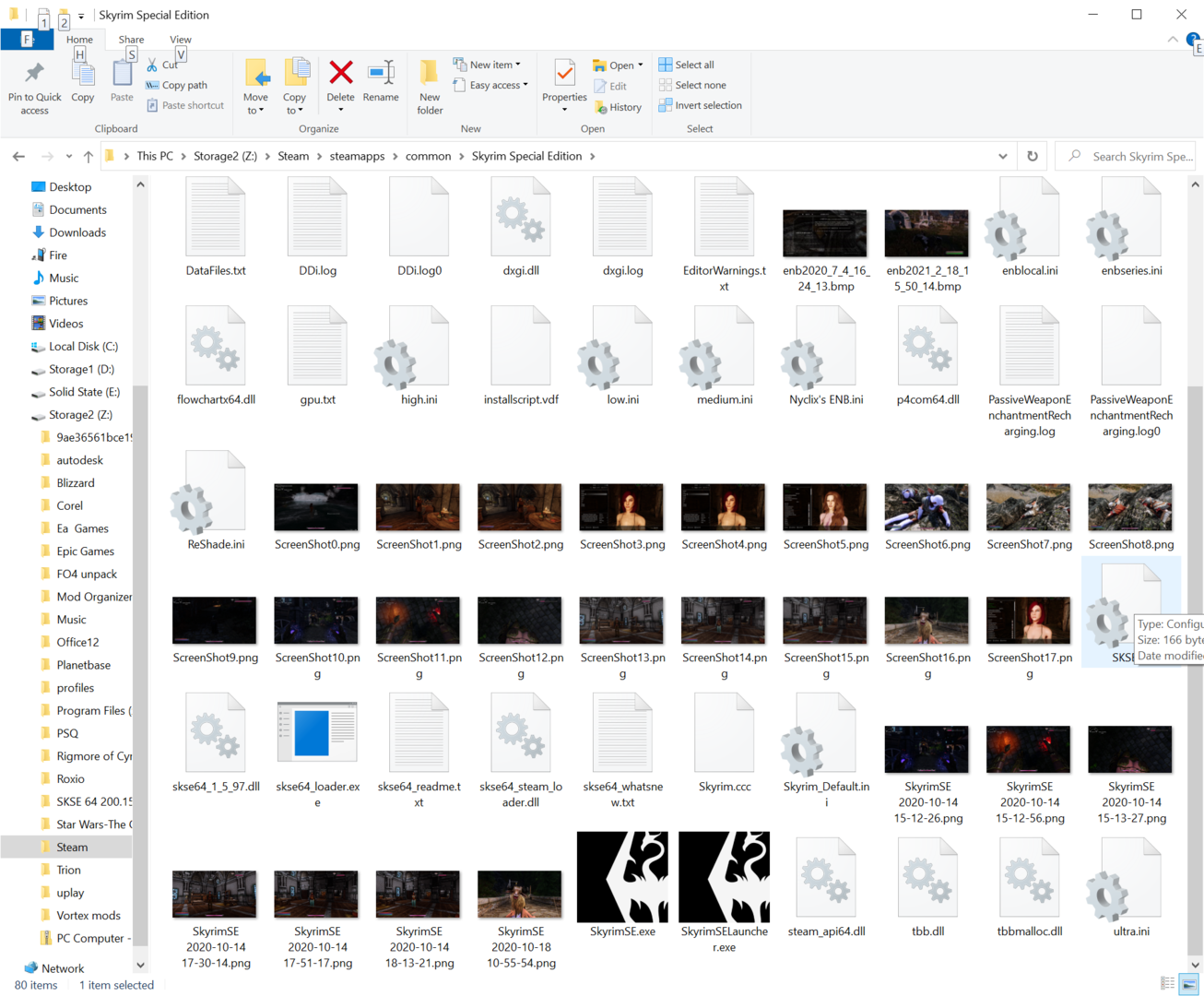Select steam_api64.dll file
The width and height of the screenshot is (1204, 996).
(826, 887)
